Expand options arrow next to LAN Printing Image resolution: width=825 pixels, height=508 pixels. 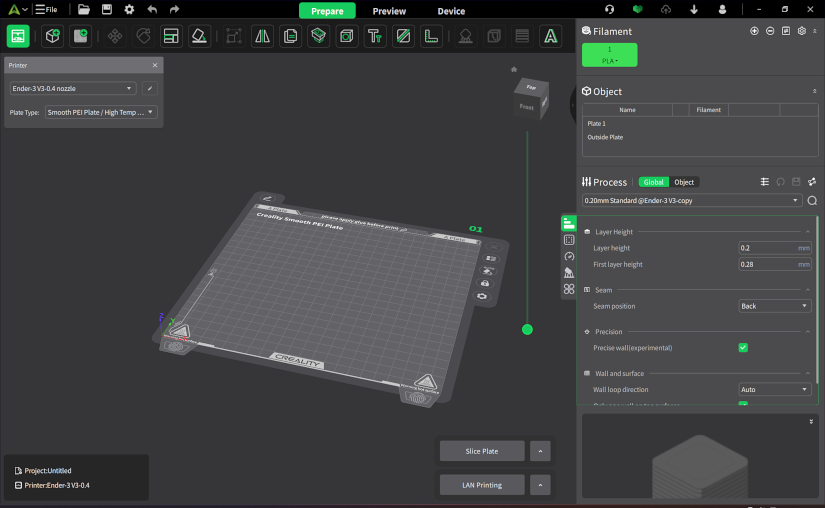[540, 485]
